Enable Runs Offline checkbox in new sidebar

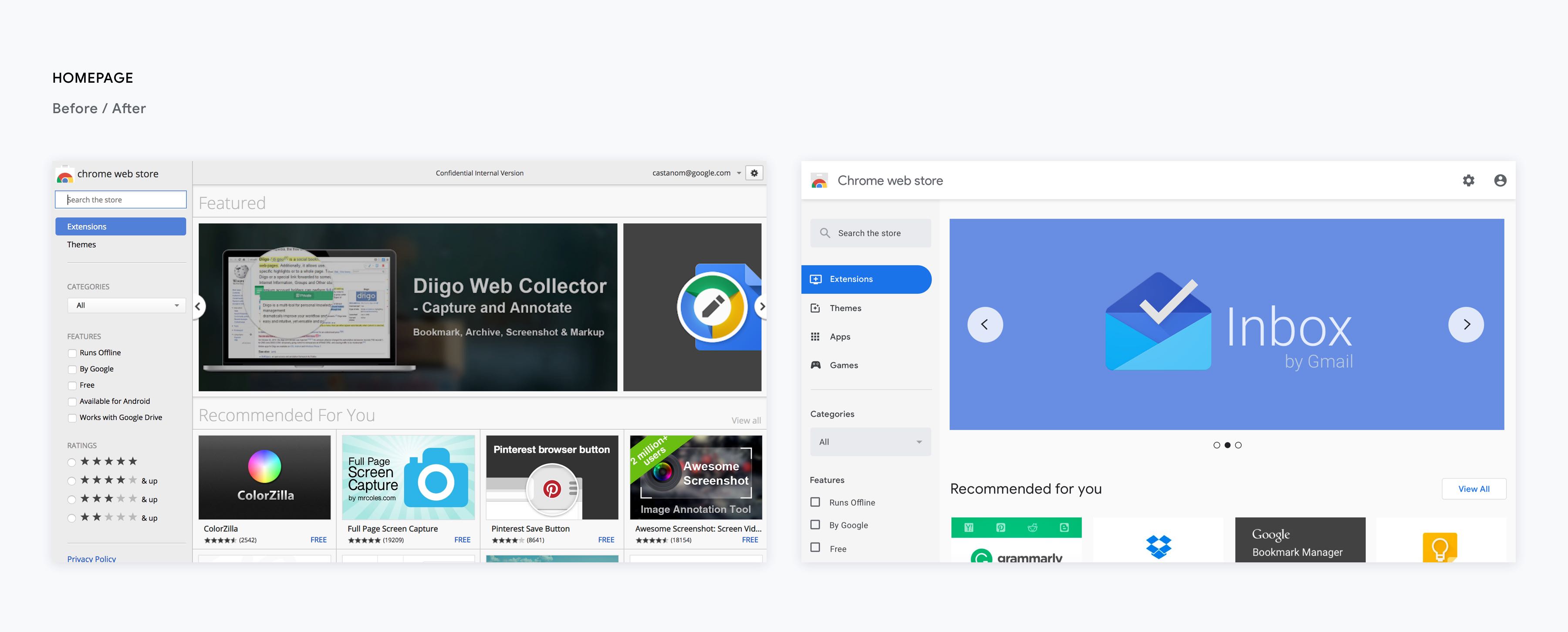point(815,502)
